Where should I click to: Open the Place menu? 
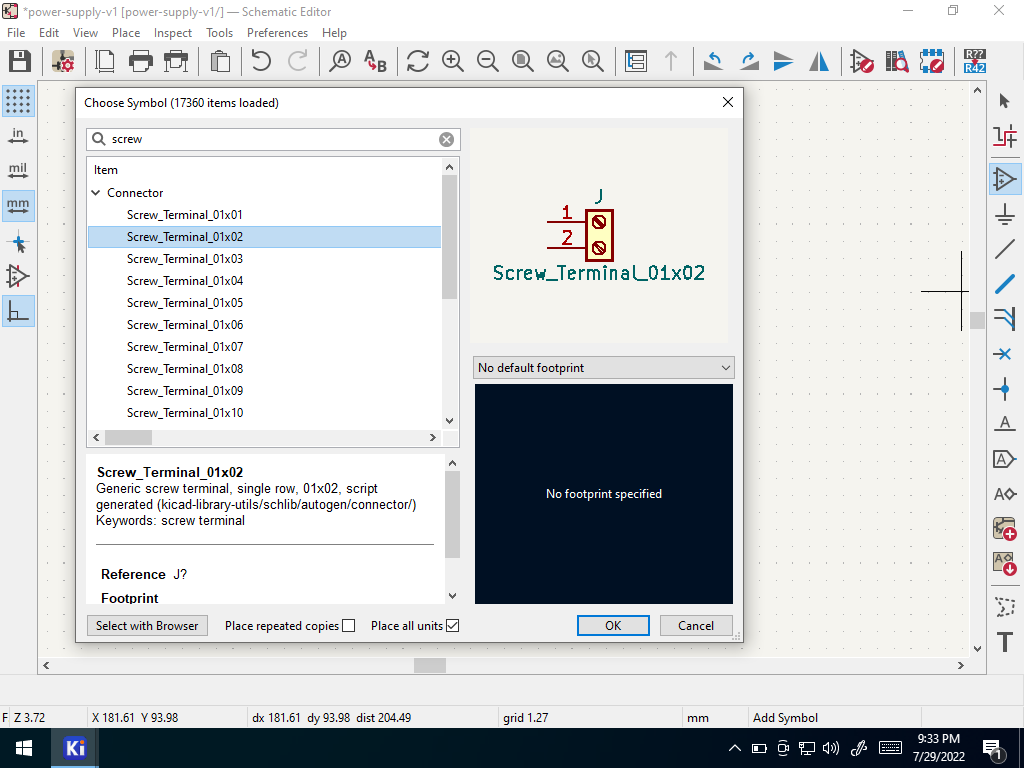pos(125,33)
